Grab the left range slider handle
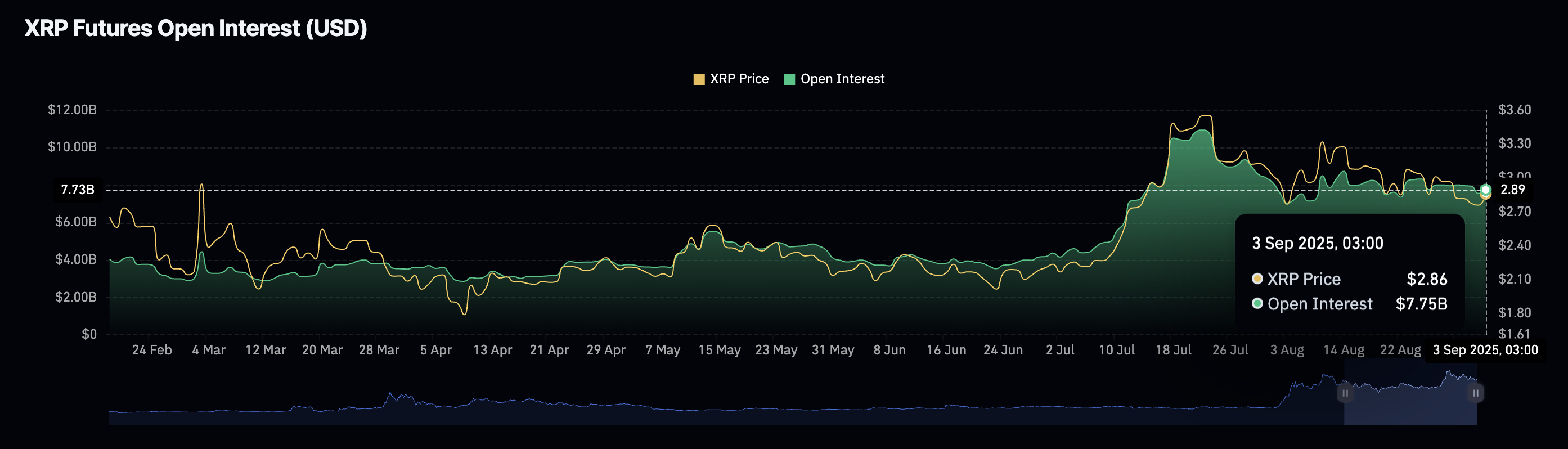The height and width of the screenshot is (449, 1568). [1345, 393]
